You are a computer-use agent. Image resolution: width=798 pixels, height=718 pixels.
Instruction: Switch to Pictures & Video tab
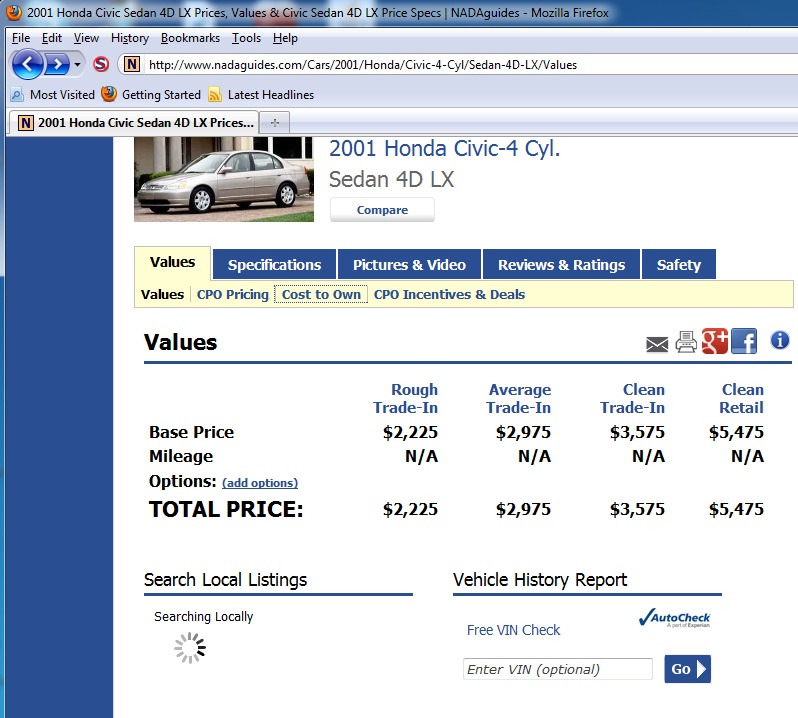tap(409, 265)
